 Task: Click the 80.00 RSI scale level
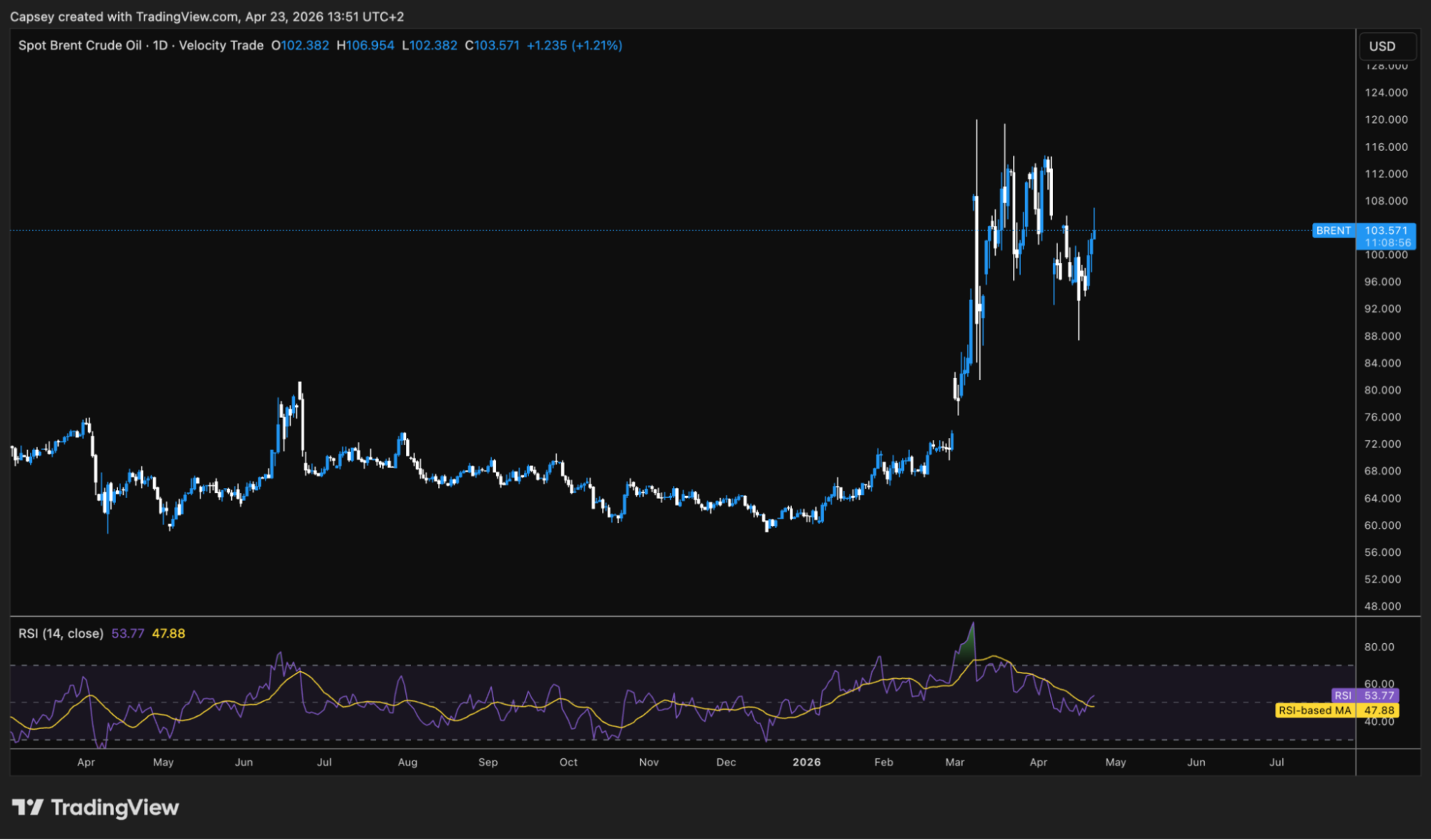coord(1379,647)
